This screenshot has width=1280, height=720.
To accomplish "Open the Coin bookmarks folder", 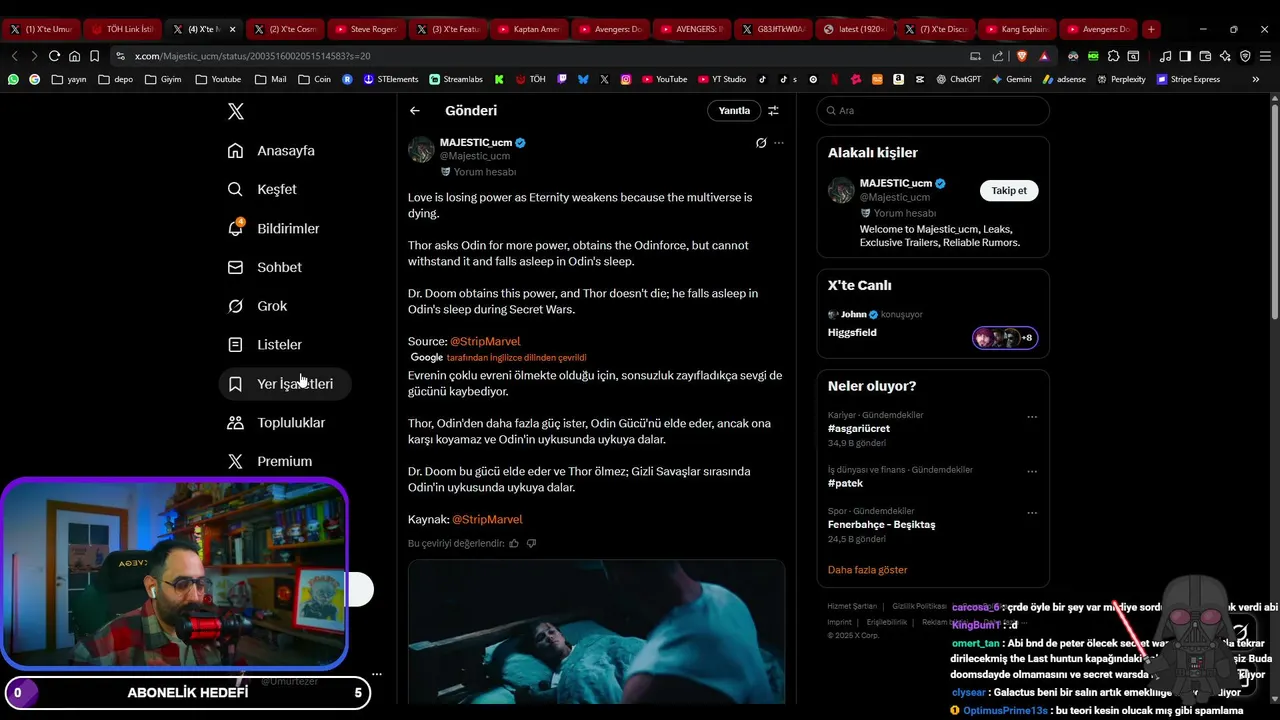I will 314,79.
